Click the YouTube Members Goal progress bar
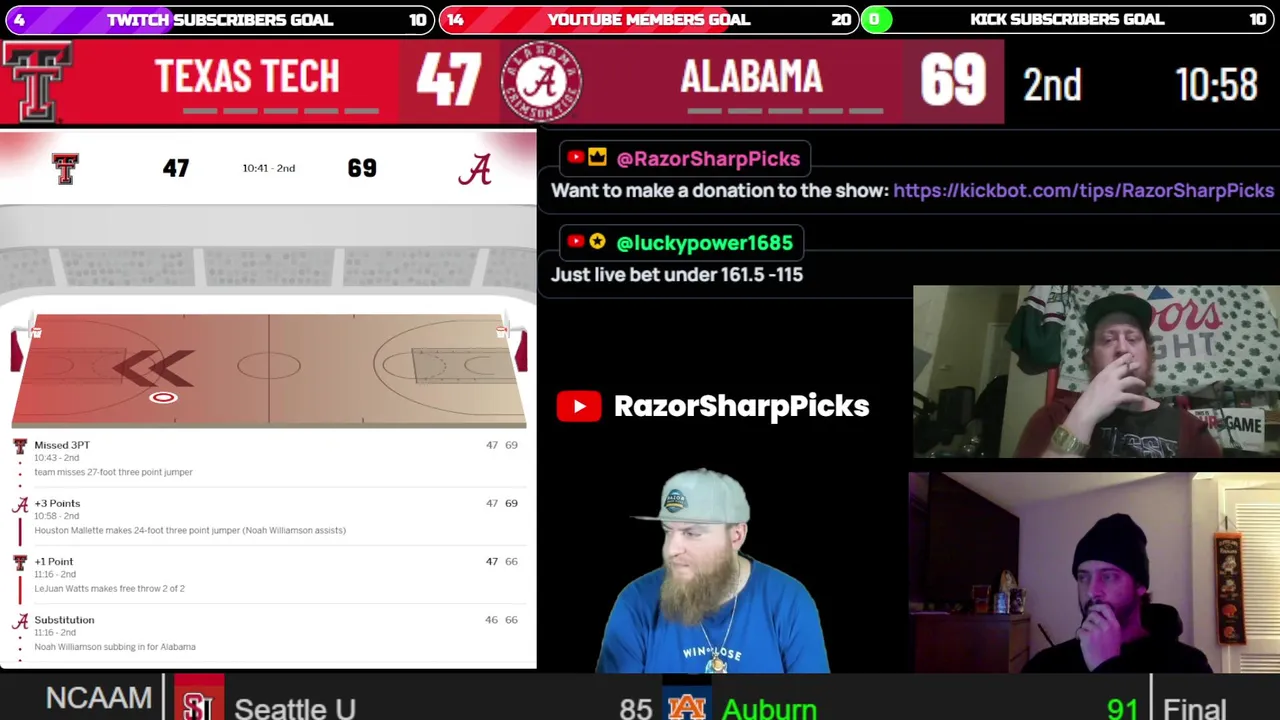The image size is (1280, 720). coord(649,19)
